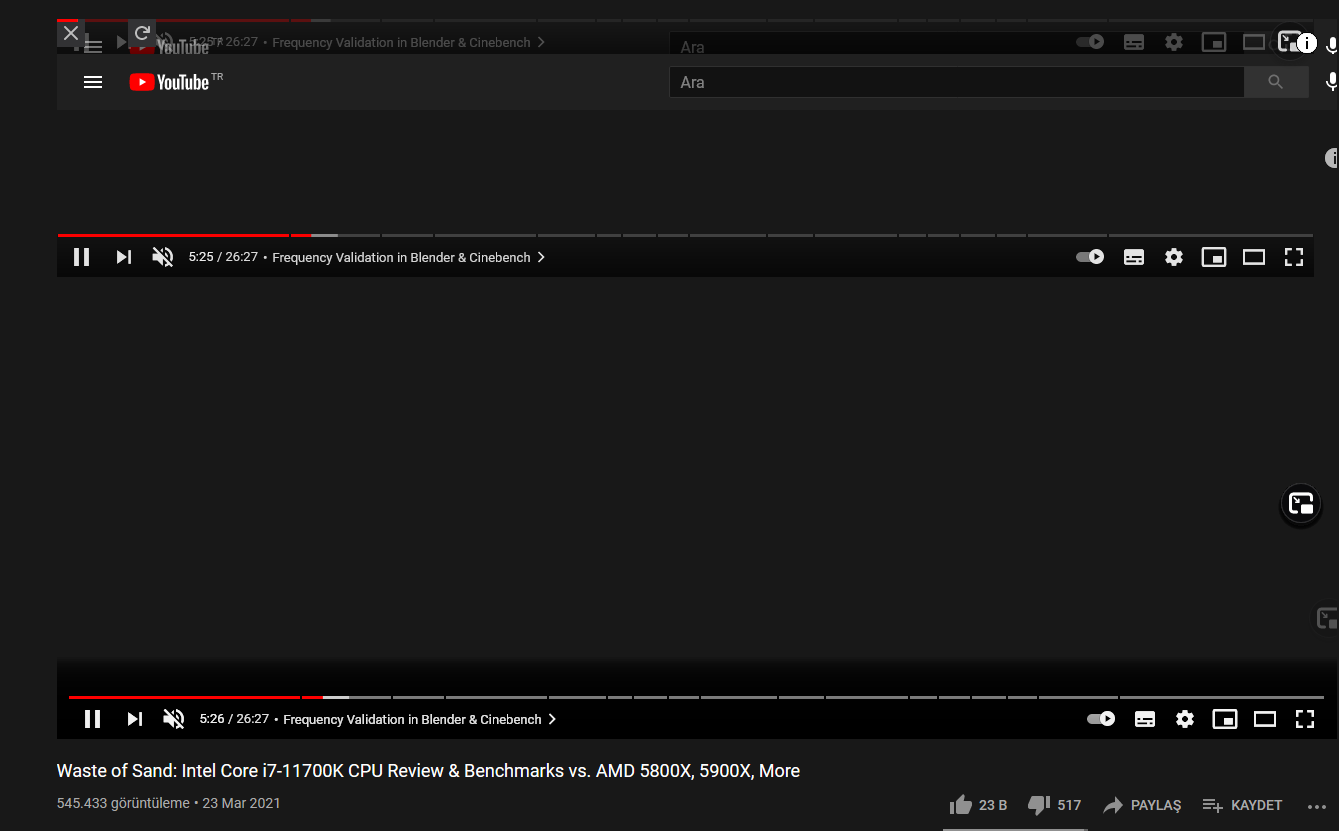Viewport: 1339px width, 831px height.
Task: Start voice search with the microphone beside the magnifier
Action: coord(1331,82)
